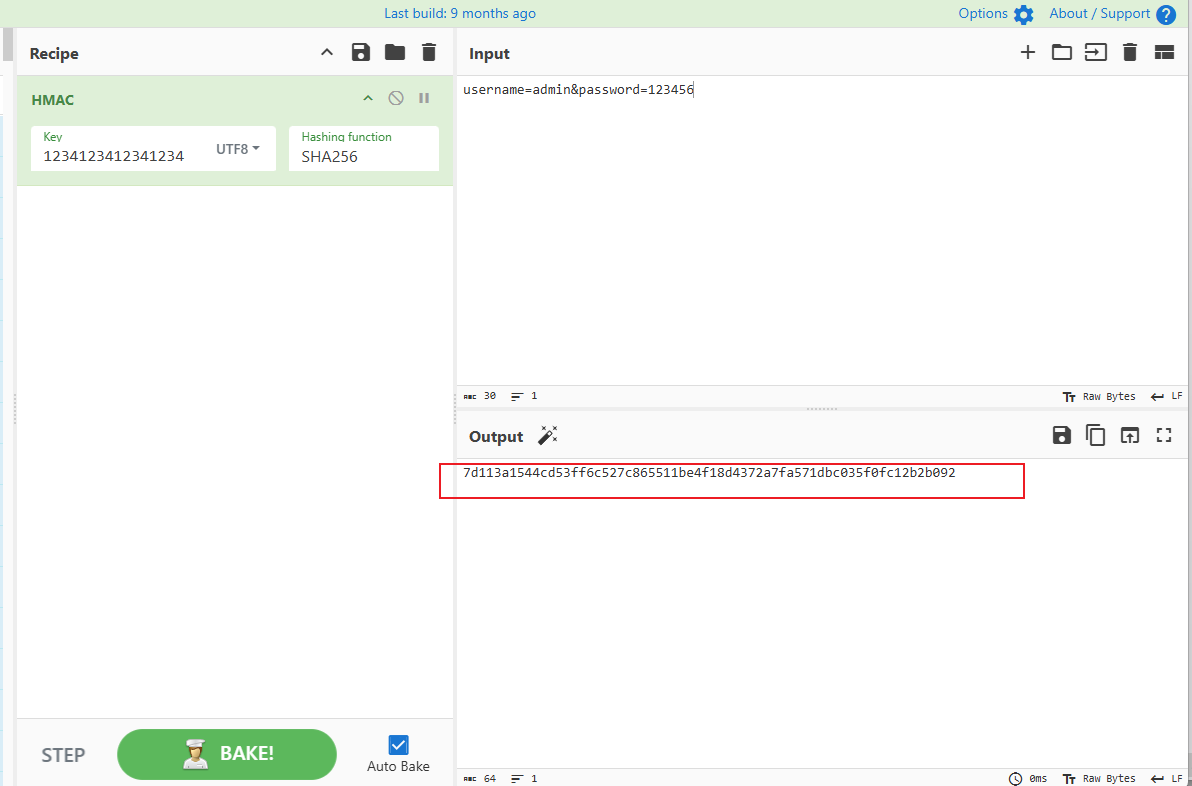Collapse the HMAC operation arguments
1192x786 pixels.
tap(368, 98)
